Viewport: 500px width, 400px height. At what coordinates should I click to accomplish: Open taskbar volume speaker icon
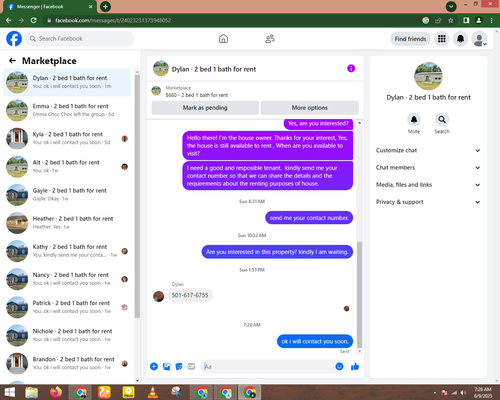point(463,393)
